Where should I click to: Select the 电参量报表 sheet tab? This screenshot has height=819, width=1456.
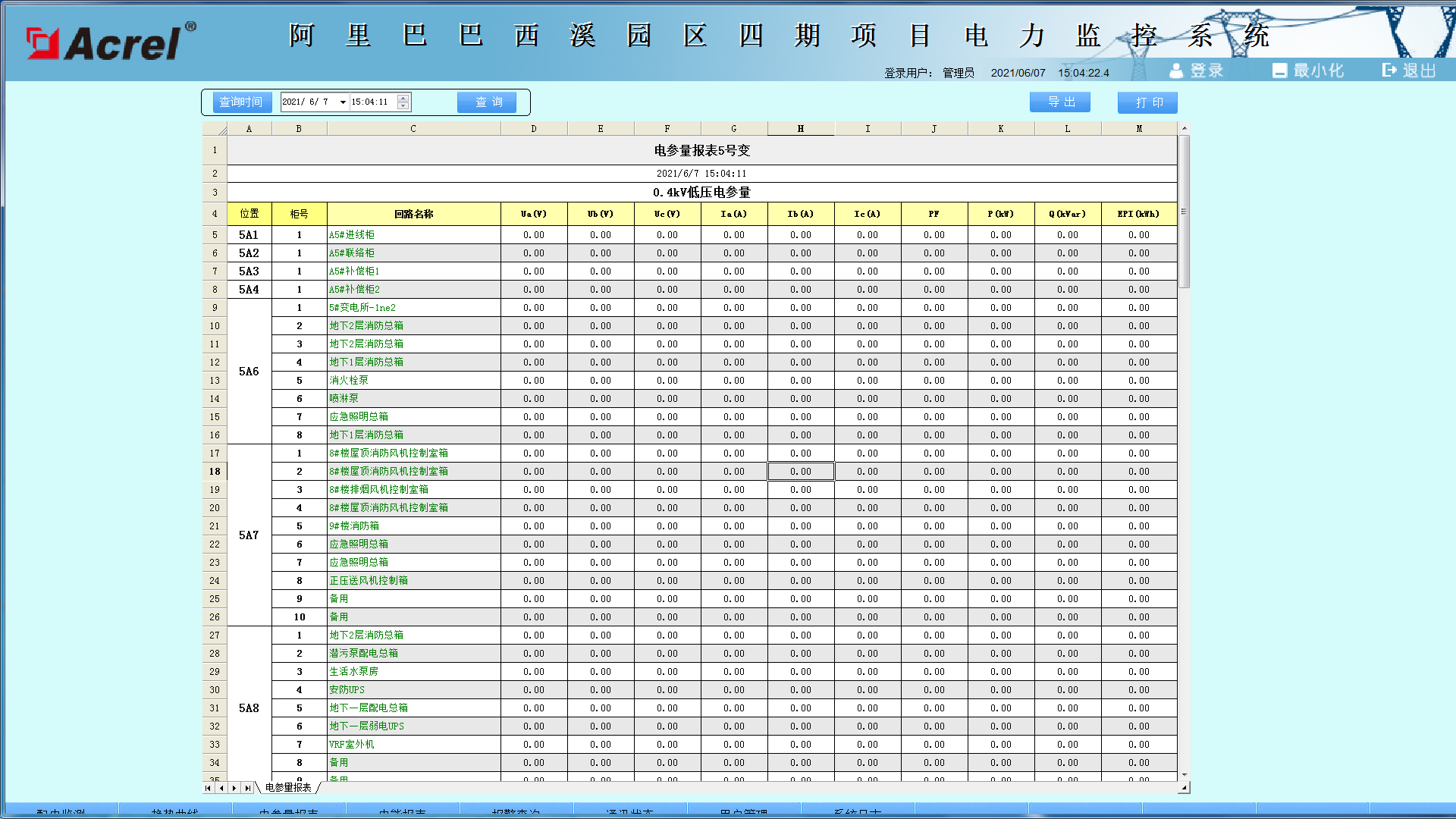pyautogui.click(x=288, y=788)
